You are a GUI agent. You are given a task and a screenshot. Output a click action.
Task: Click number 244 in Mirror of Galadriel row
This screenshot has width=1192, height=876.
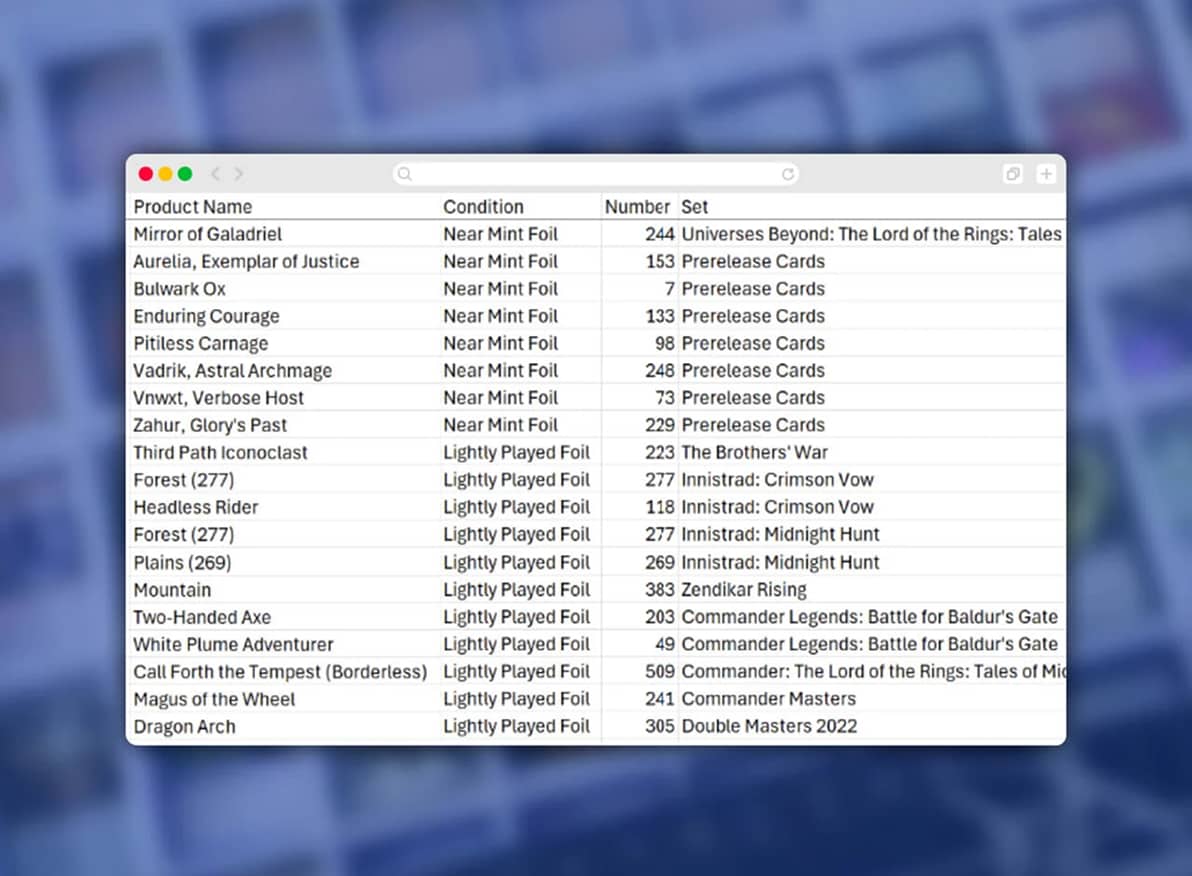point(660,234)
